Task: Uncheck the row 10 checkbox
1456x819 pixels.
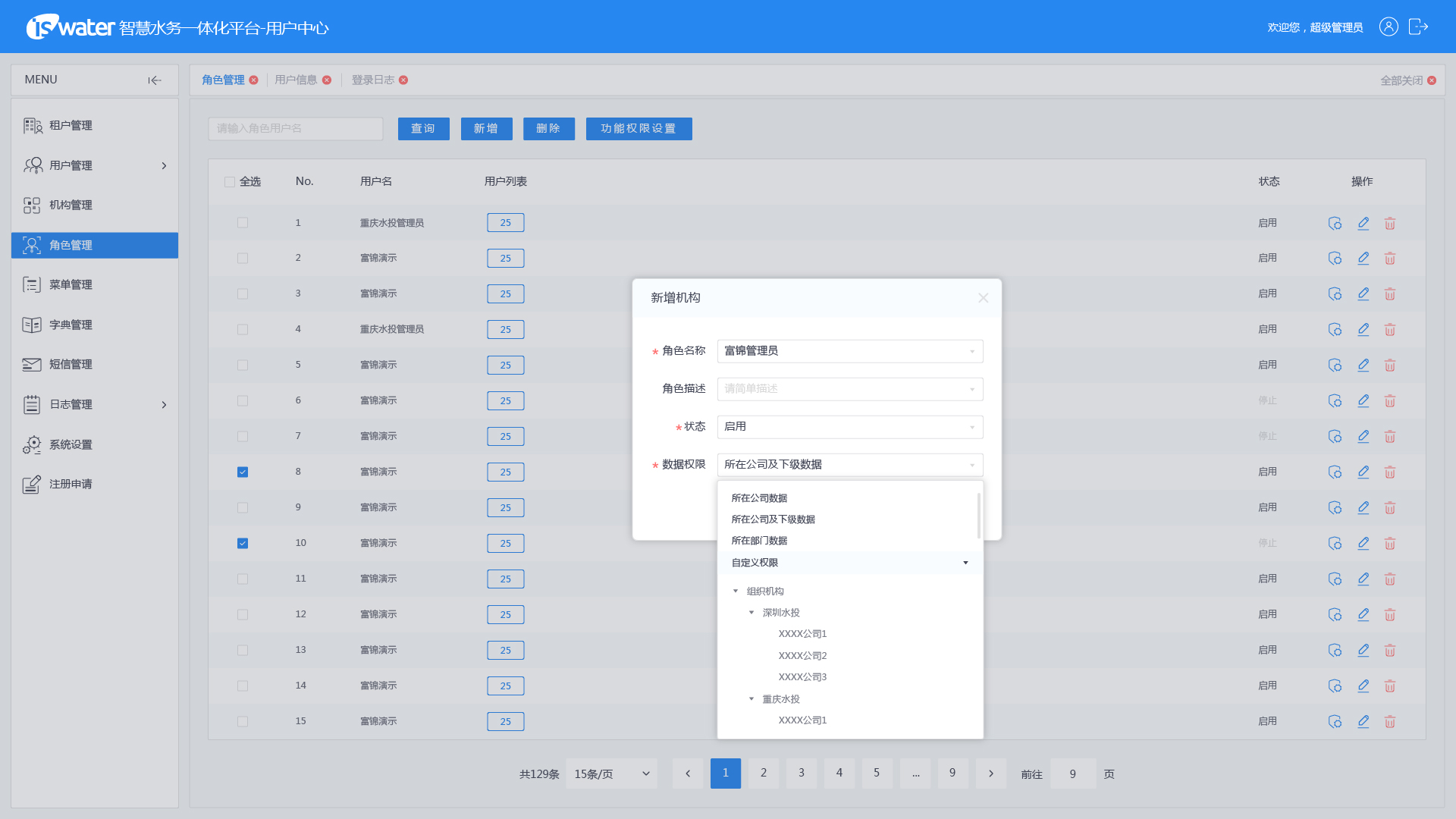Action: tap(243, 544)
